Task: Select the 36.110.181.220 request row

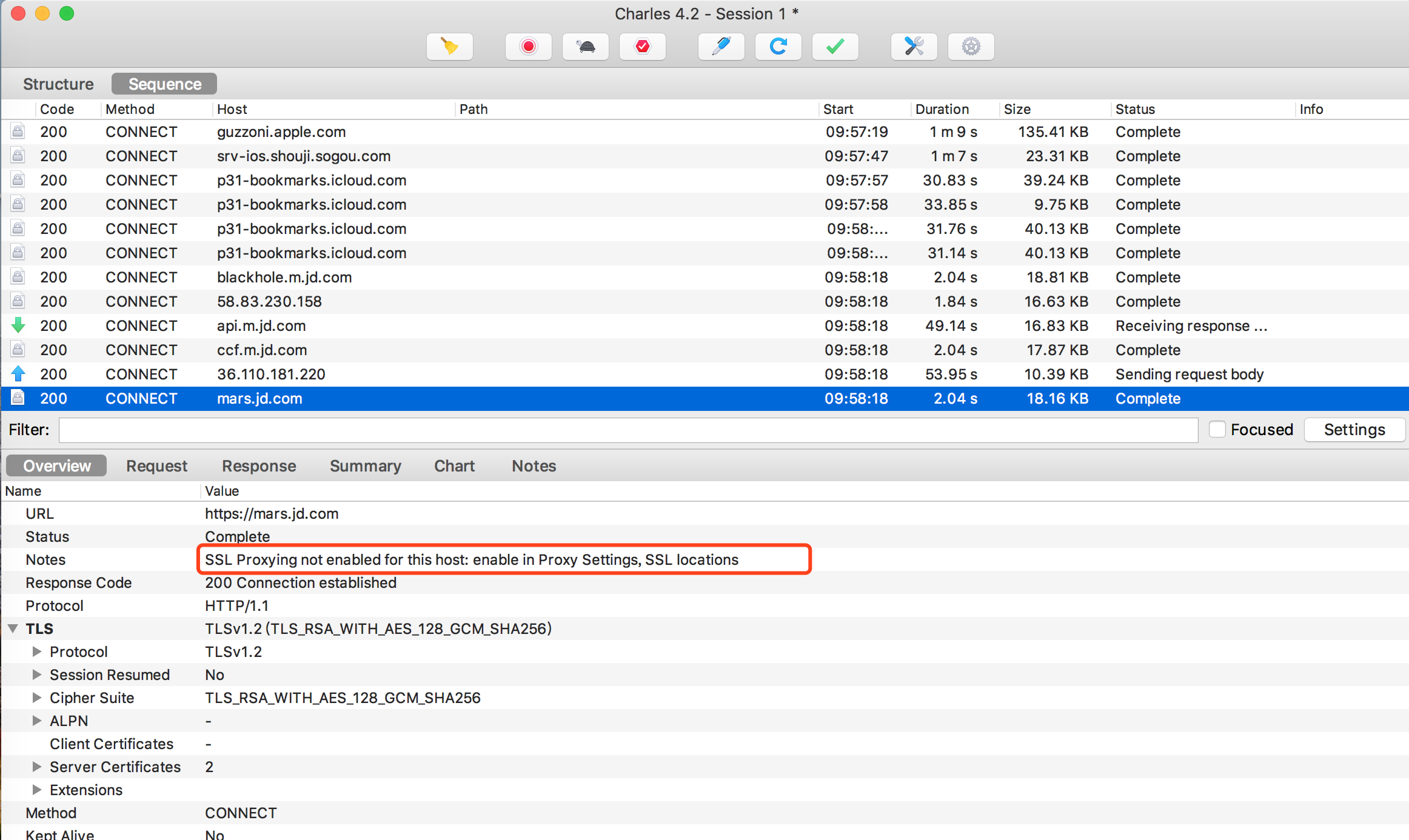Action: 704,374
